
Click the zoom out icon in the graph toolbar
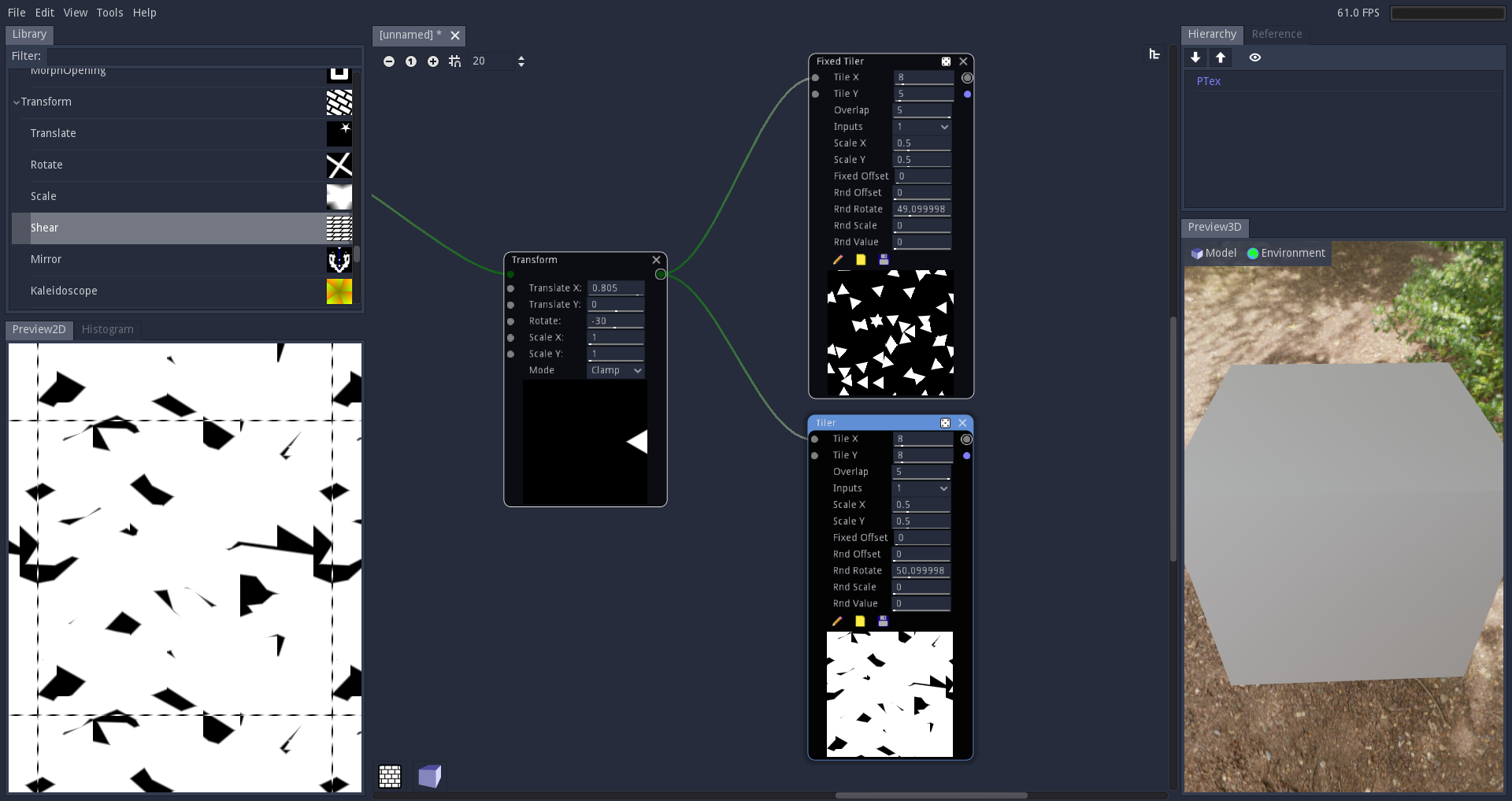click(x=389, y=61)
